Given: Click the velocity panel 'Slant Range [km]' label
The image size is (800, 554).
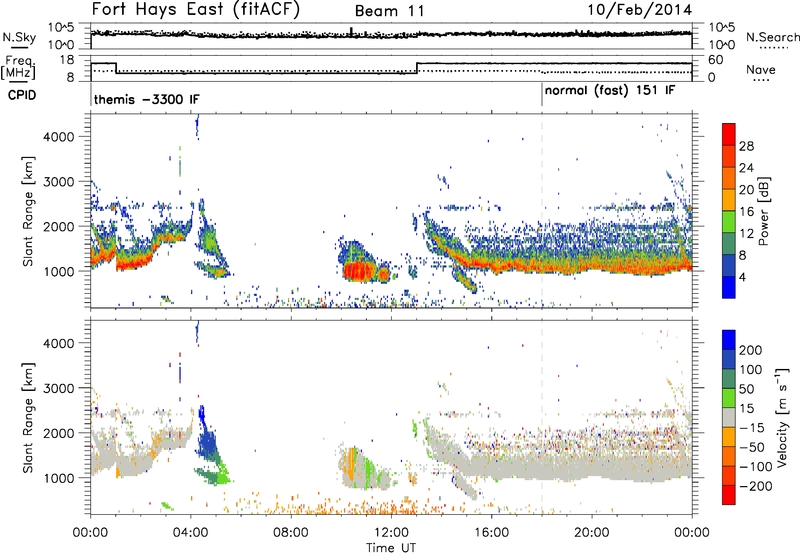Looking at the screenshot, I should coord(28,418).
